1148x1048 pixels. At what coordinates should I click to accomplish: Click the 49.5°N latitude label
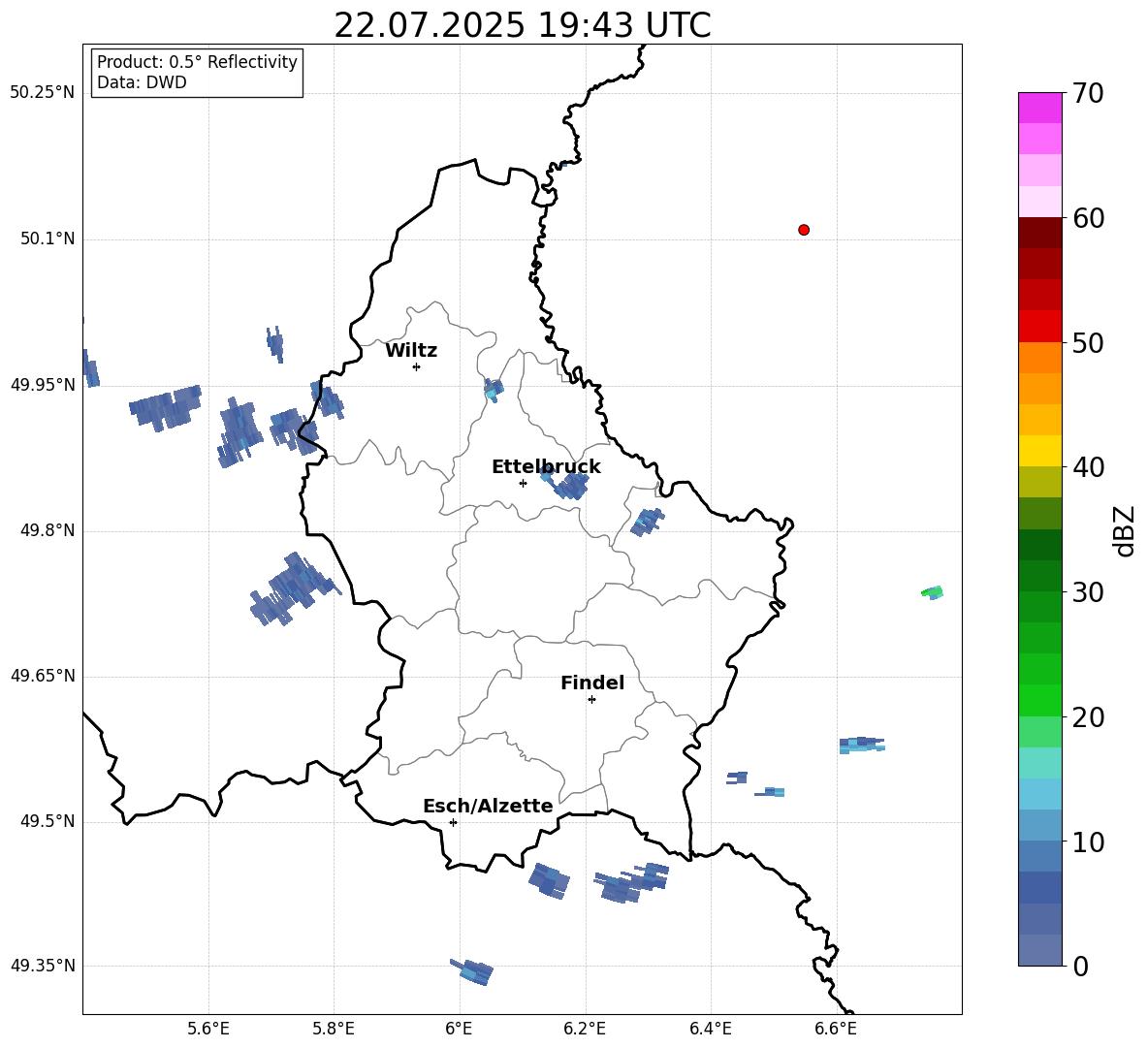[x=48, y=821]
